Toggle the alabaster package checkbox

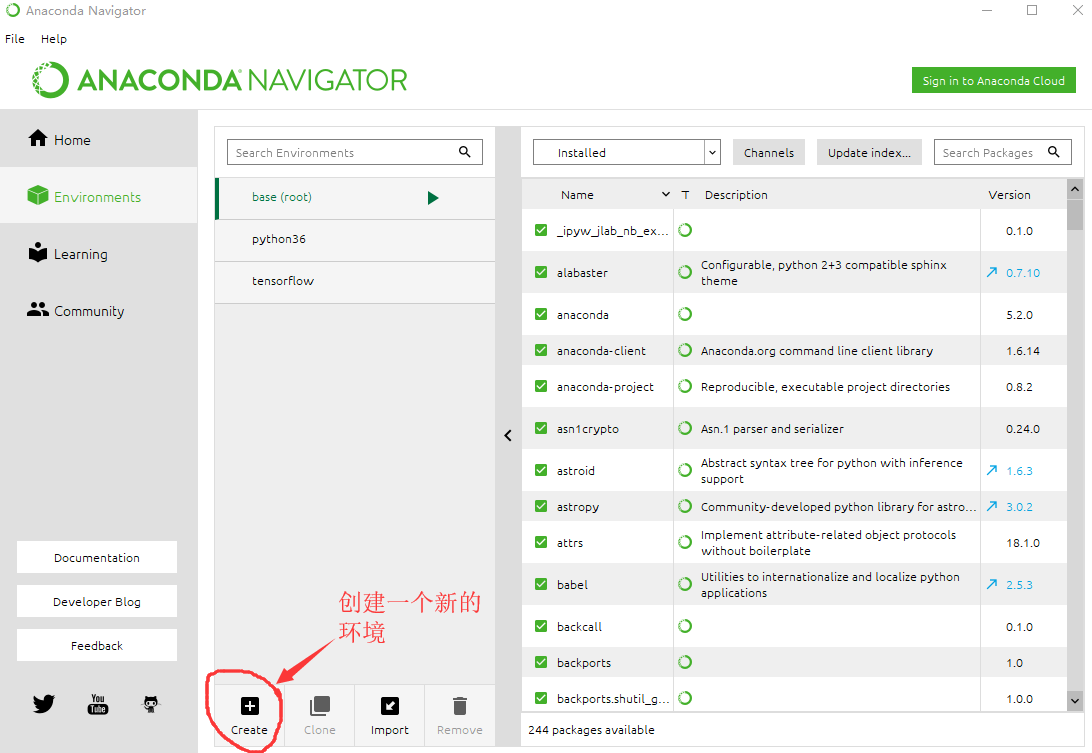[541, 272]
